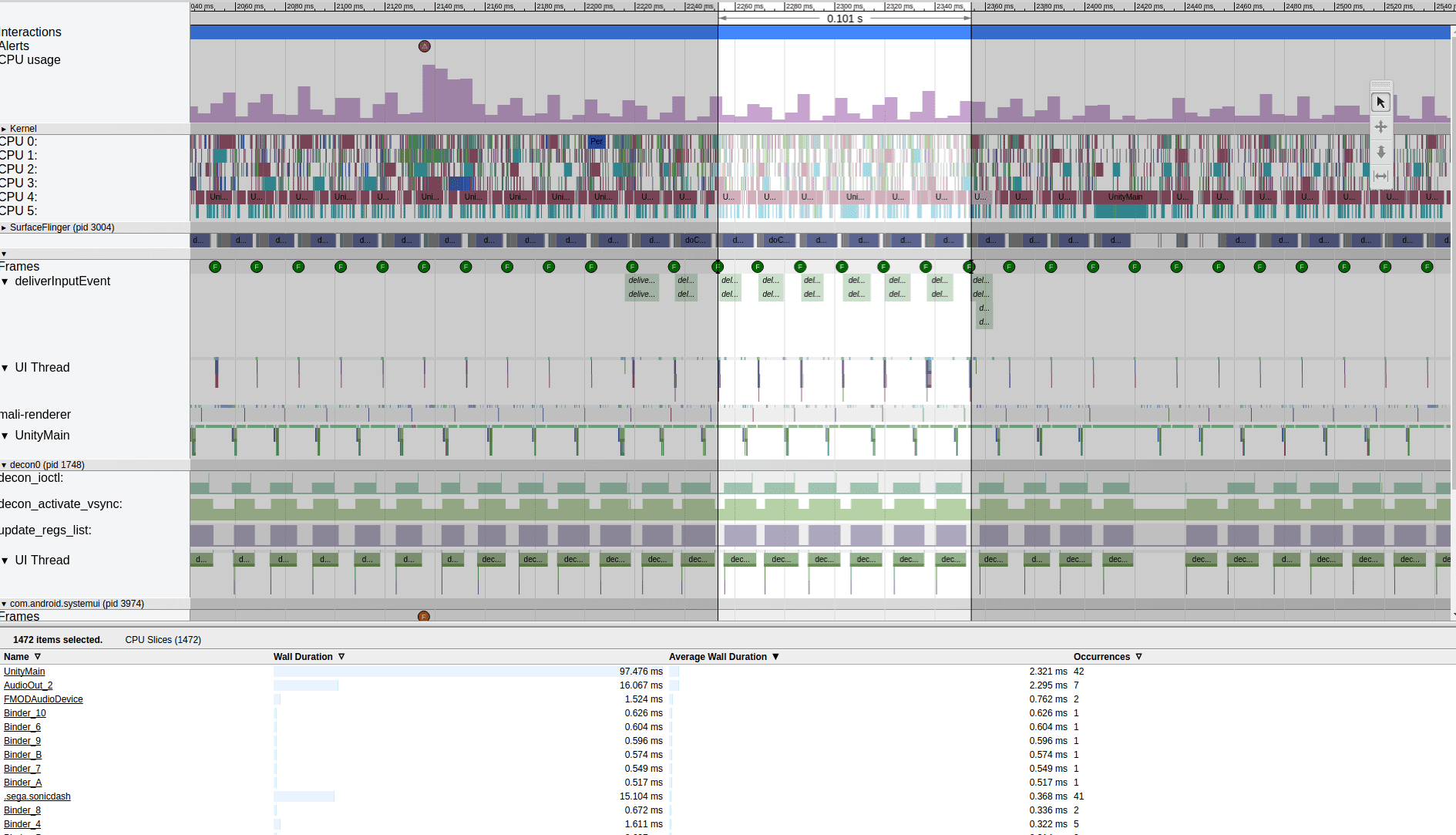Select the Interactions track label

pyautogui.click(x=31, y=32)
